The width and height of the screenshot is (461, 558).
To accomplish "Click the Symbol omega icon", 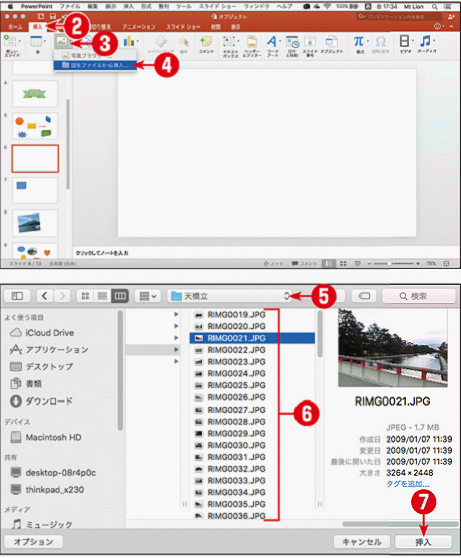I will [x=381, y=41].
